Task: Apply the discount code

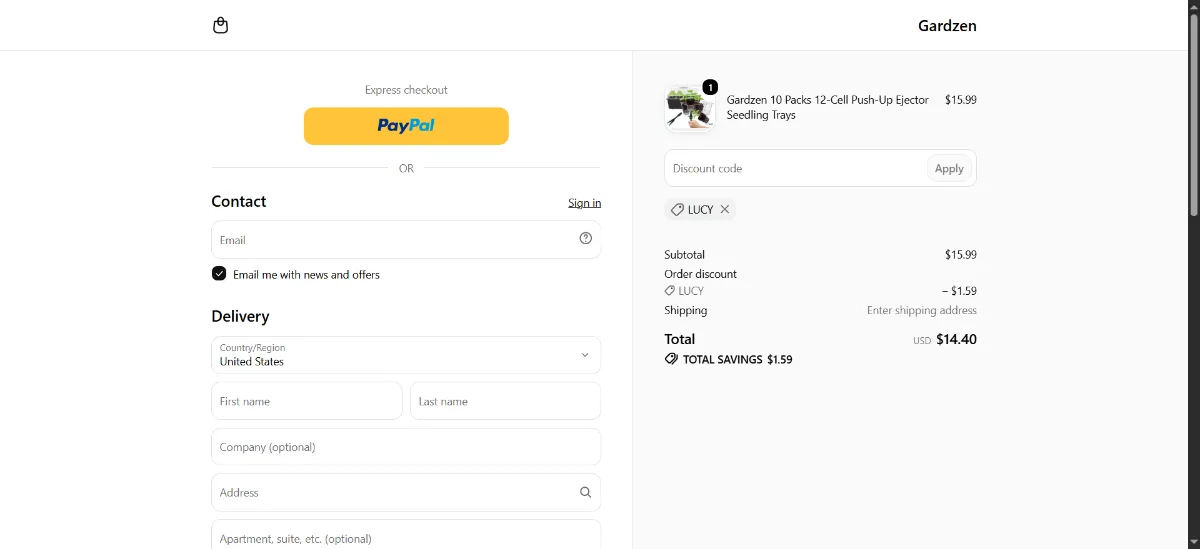Action: coord(949,168)
